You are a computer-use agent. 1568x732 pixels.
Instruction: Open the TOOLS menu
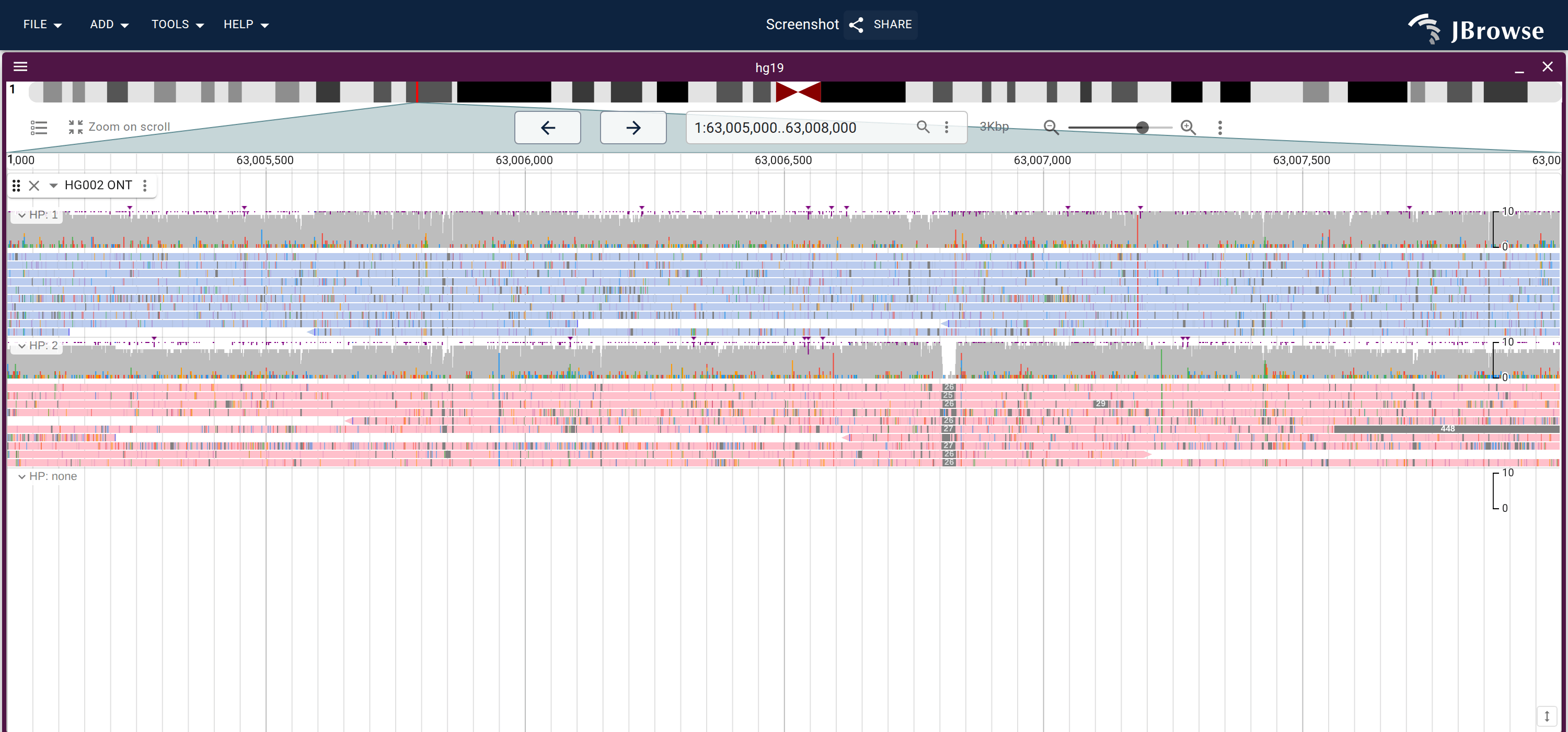pos(177,25)
